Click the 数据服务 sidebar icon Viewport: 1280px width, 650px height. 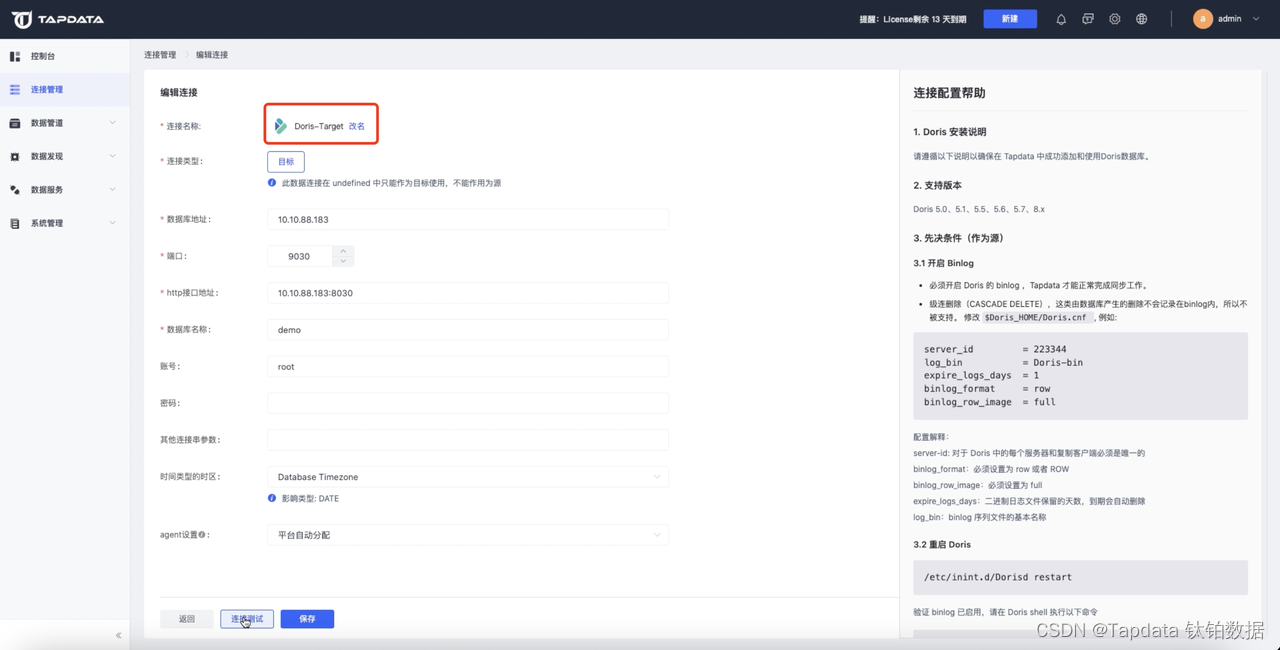(15, 190)
